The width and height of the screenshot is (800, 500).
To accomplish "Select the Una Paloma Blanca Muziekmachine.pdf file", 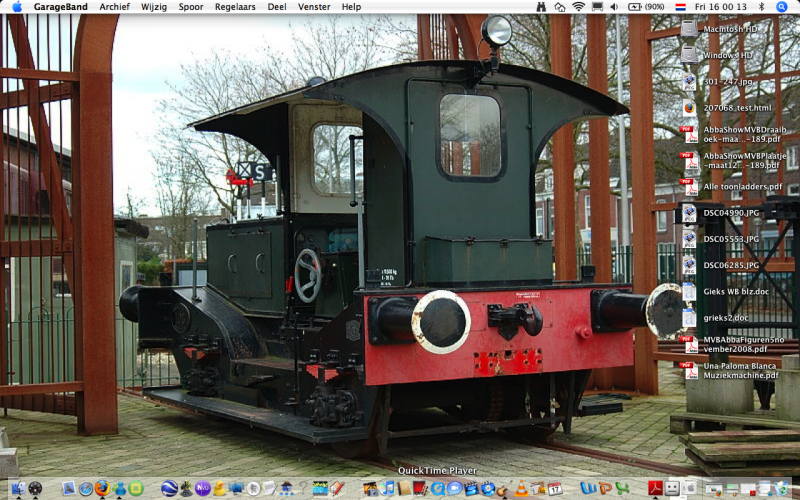I will pos(689,370).
